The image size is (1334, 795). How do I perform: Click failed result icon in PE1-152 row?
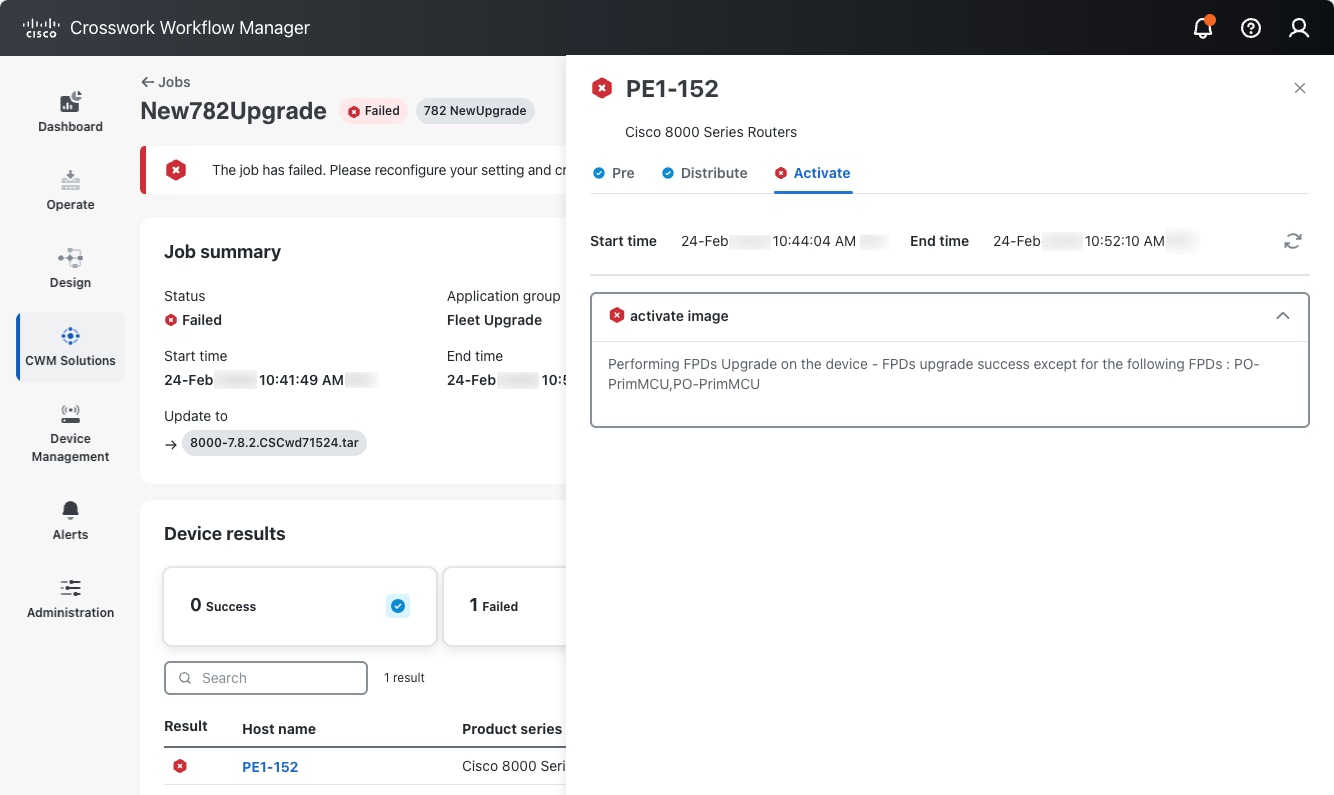tap(180, 766)
